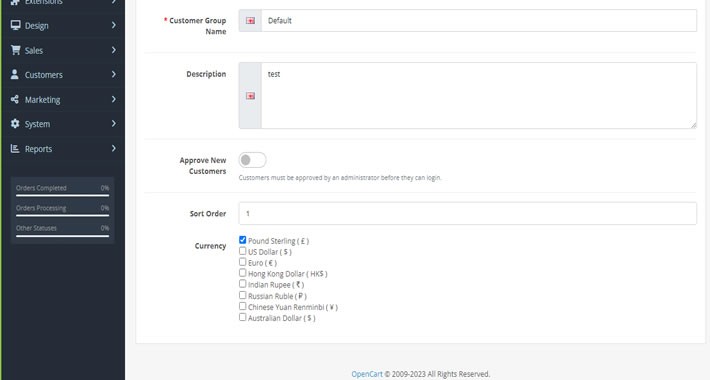Click the Sales shopping cart icon

click(x=15, y=50)
